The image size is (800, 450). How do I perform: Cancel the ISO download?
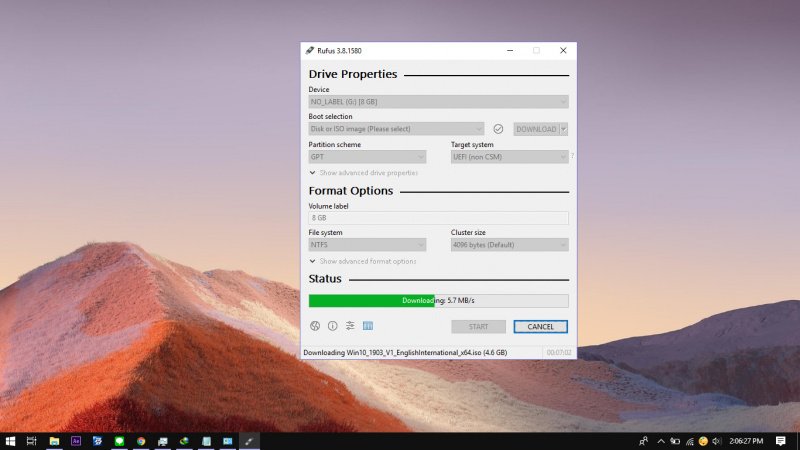click(540, 327)
